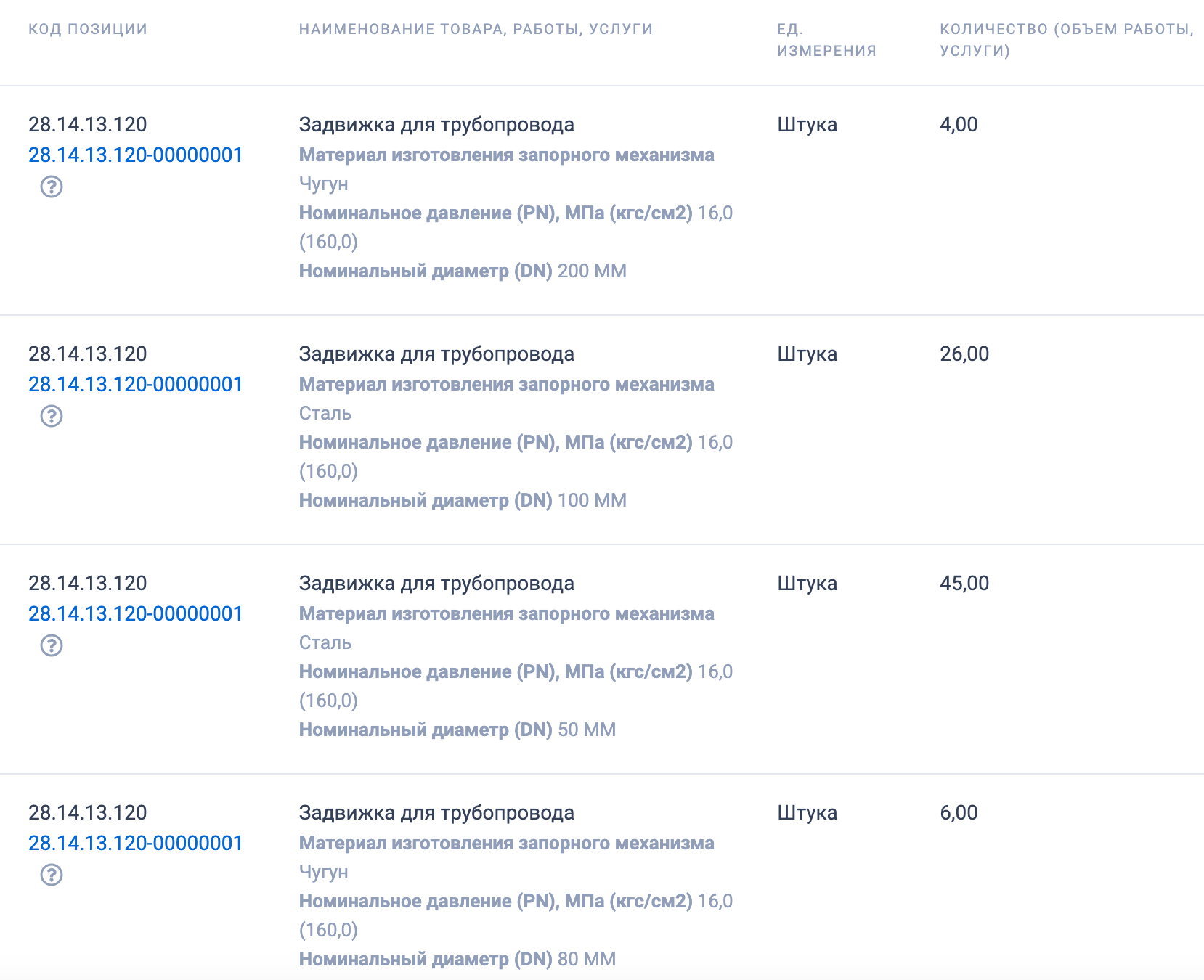Click the НАИМЕНОВАНИЕ ТОВАРА column header

[476, 29]
